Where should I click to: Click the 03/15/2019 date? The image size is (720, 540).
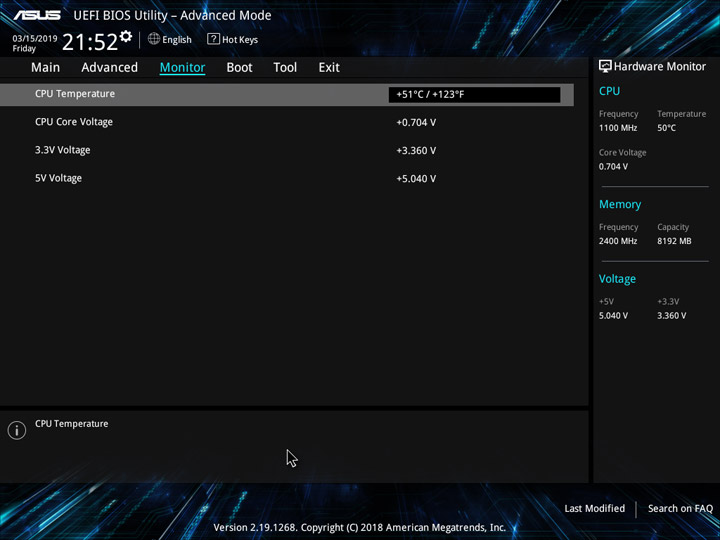(35, 39)
